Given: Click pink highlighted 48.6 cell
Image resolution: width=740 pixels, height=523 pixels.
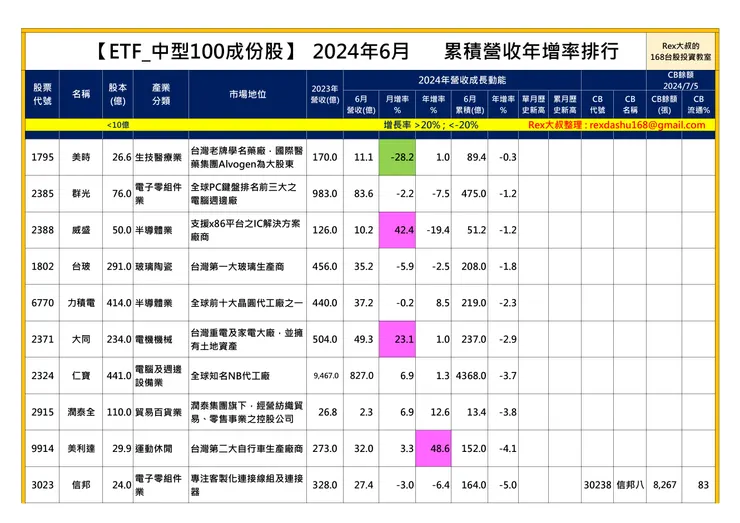Looking at the screenshot, I should point(433,448).
